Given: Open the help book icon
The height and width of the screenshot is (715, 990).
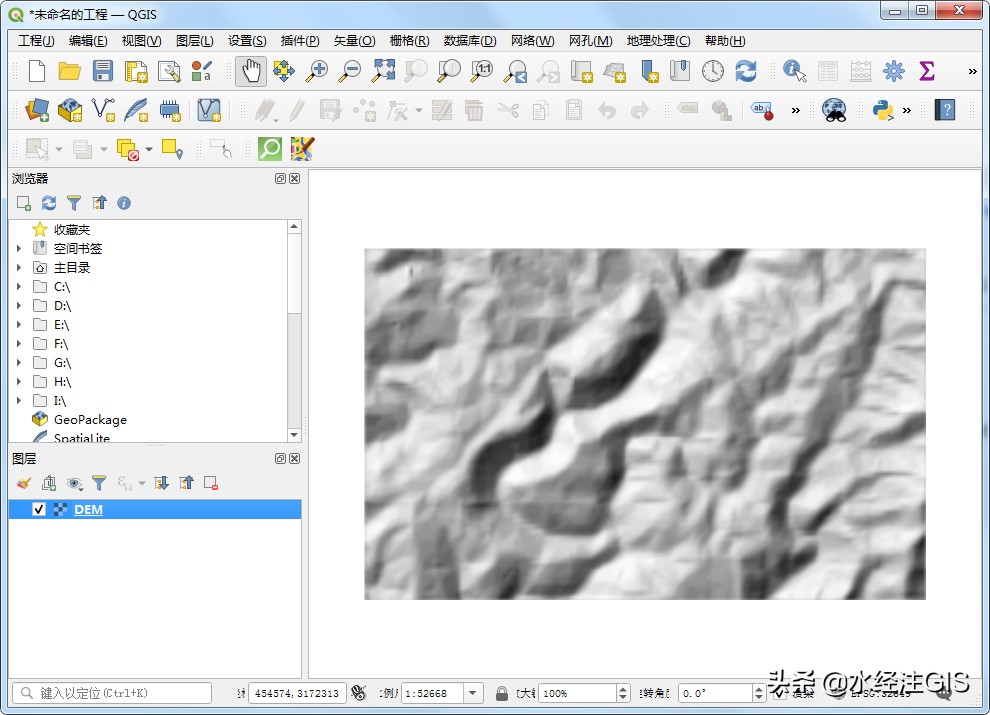Looking at the screenshot, I should click(945, 110).
